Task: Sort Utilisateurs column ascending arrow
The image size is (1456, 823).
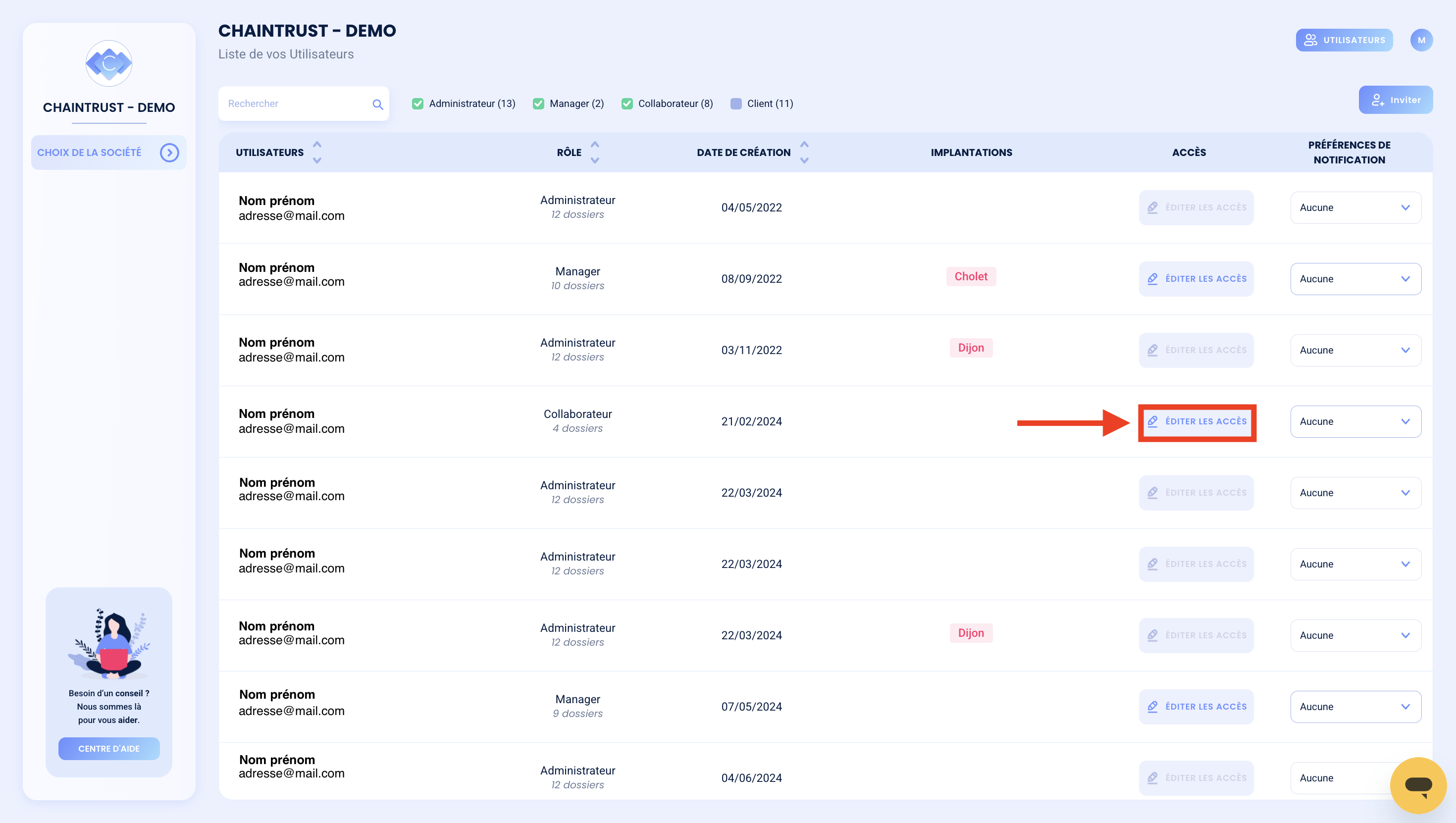Action: [317, 145]
